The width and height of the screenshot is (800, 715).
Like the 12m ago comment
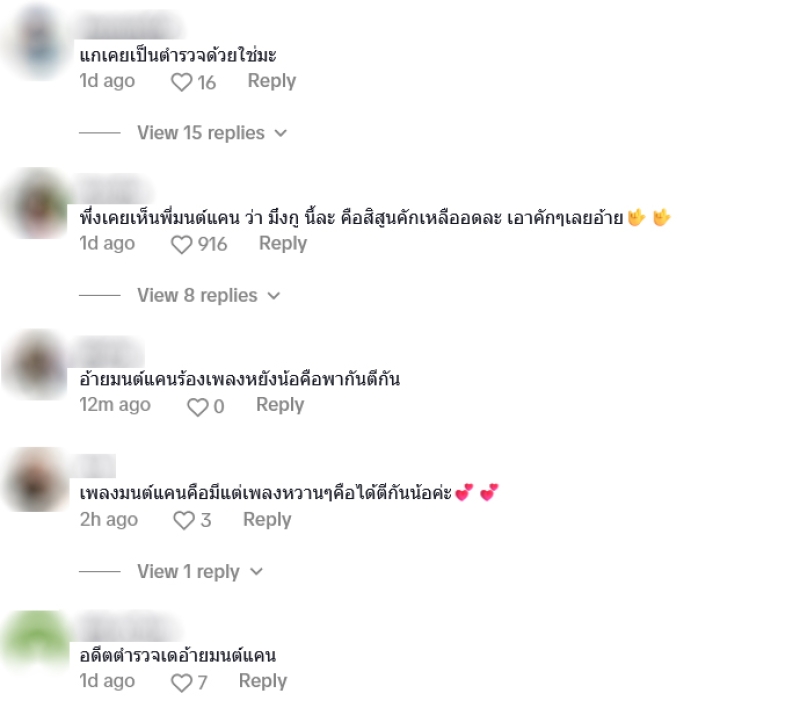tap(197, 407)
